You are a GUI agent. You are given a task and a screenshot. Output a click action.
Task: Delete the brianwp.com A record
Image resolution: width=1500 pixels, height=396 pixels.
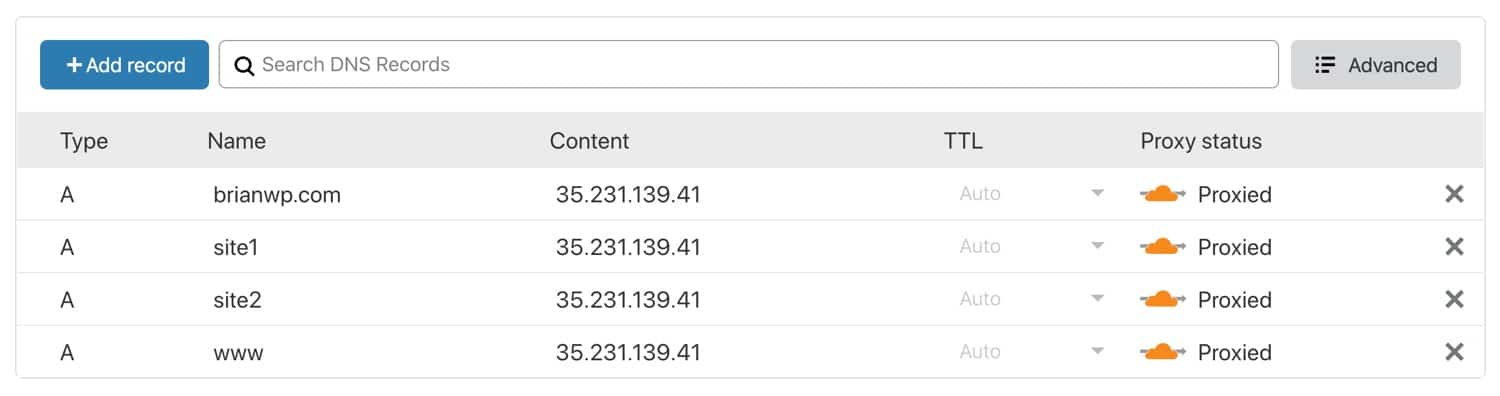pyautogui.click(x=1454, y=194)
